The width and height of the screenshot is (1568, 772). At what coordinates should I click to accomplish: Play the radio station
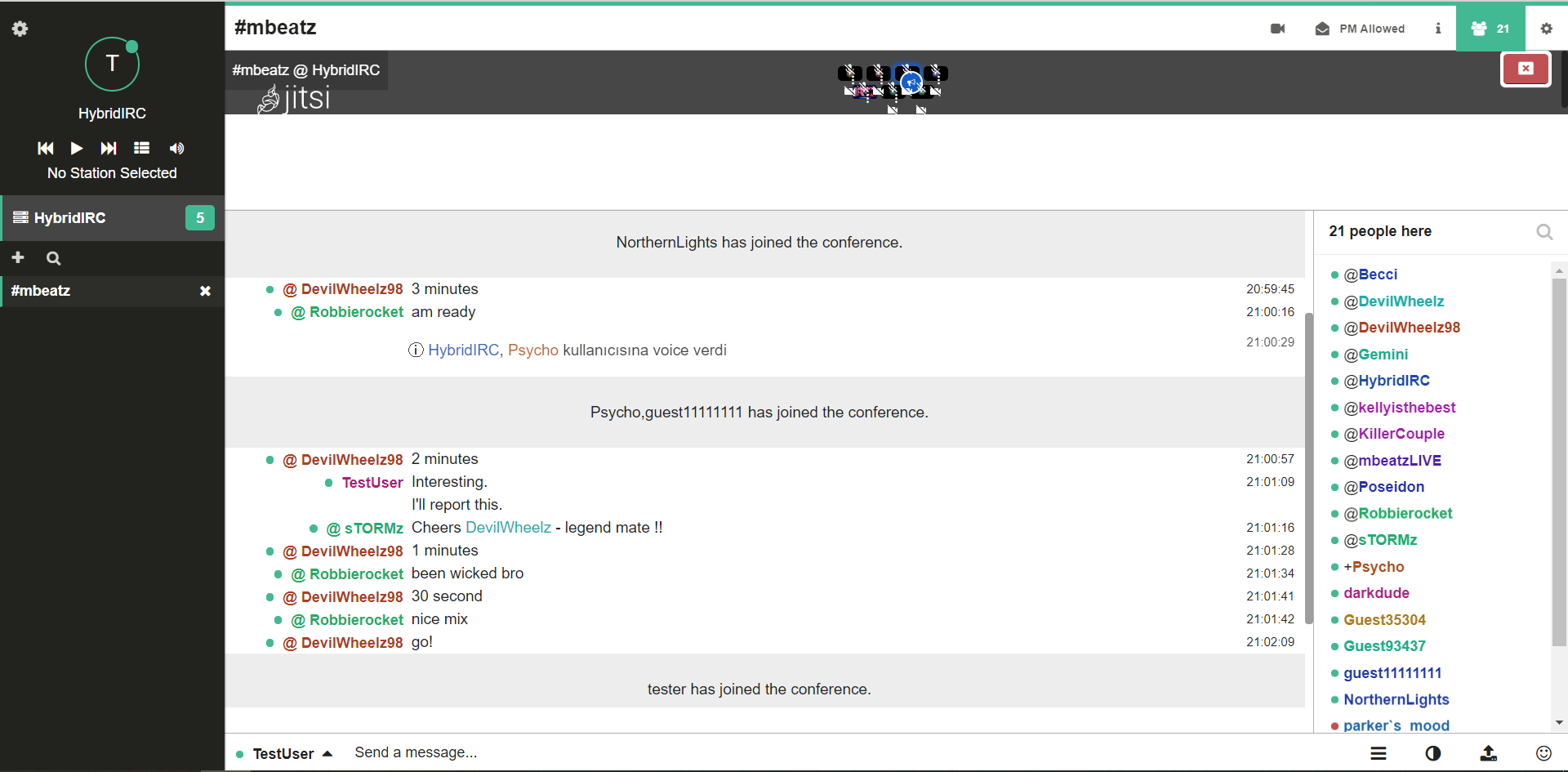click(77, 148)
